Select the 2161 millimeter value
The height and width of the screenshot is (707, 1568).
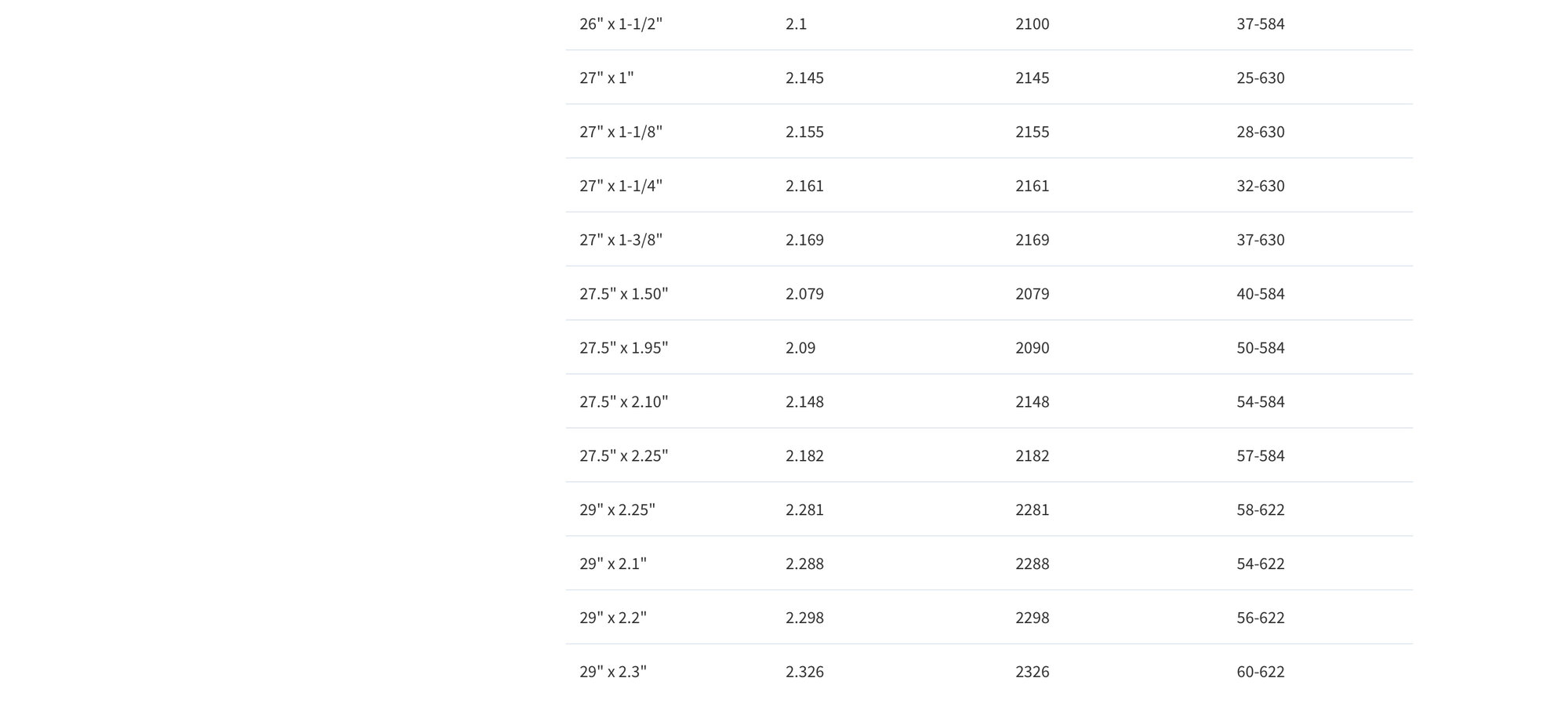coord(1032,186)
